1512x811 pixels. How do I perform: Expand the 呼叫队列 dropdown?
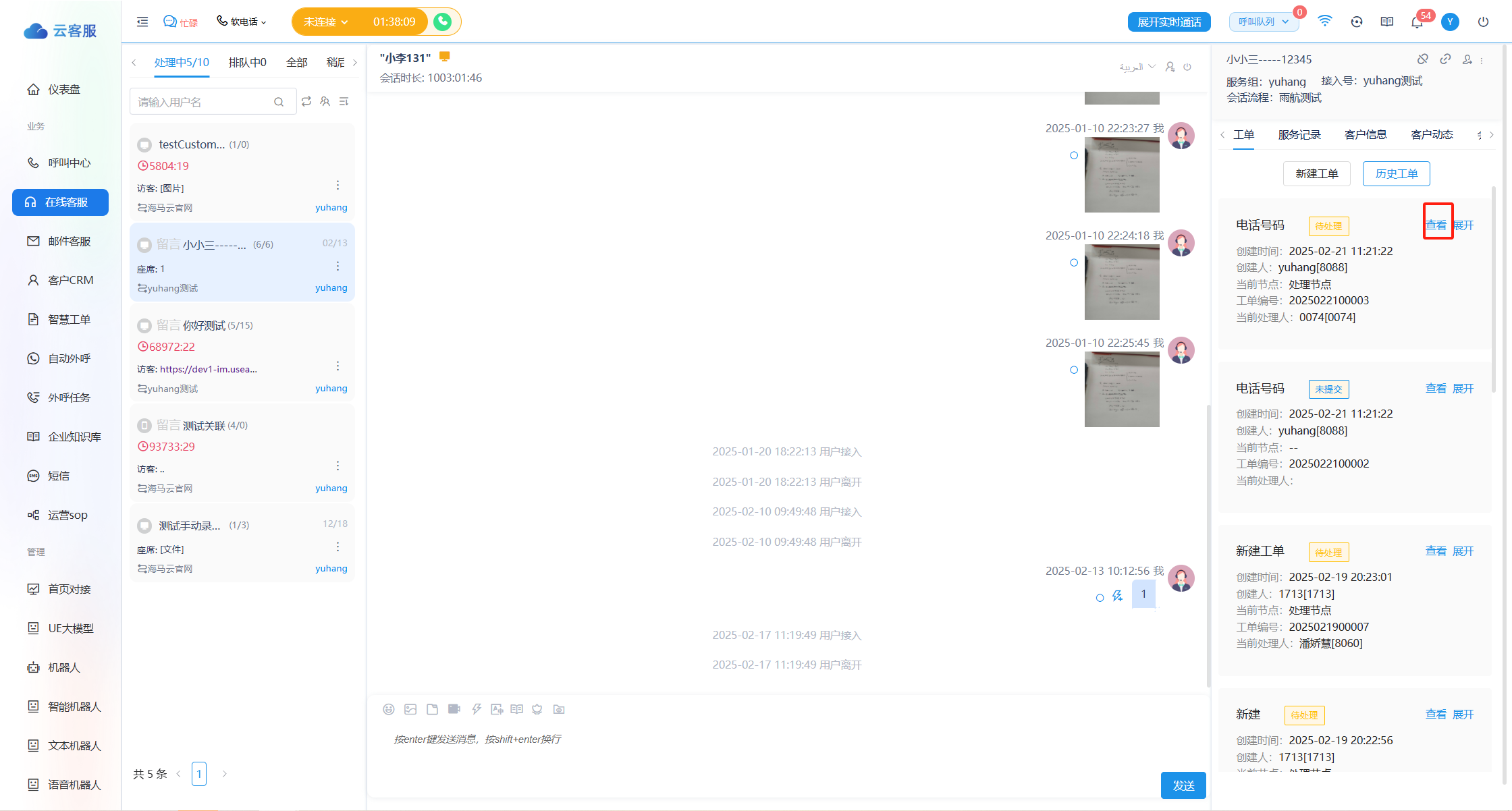tap(1264, 22)
